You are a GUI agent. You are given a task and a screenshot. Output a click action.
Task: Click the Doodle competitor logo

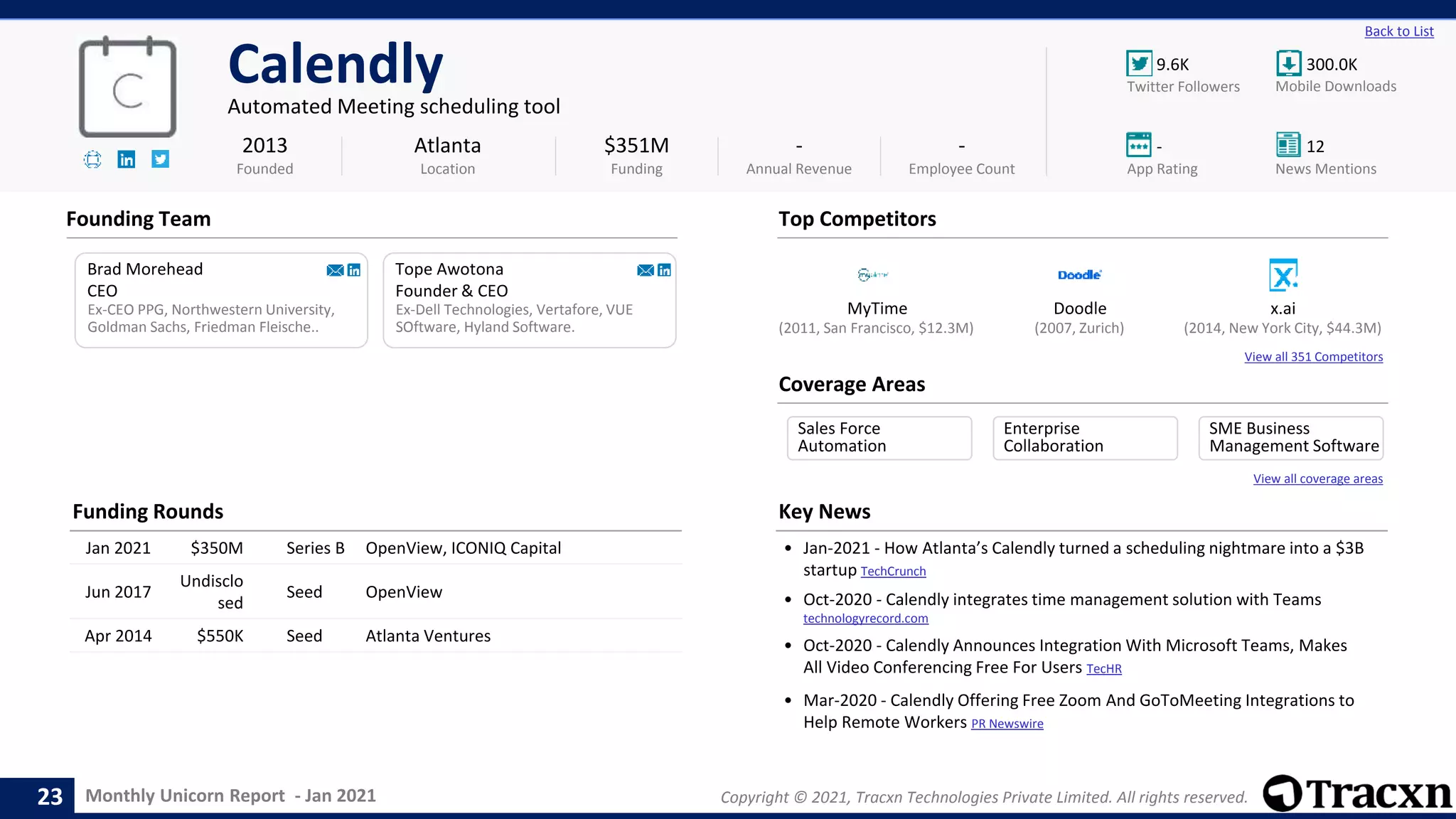(1080, 274)
